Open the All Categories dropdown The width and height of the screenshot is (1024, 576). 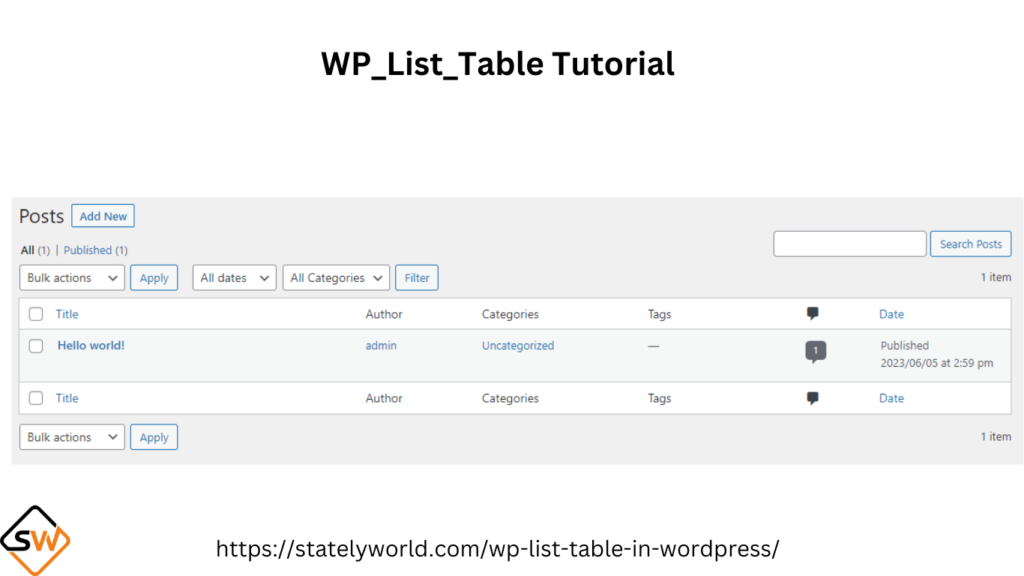coord(336,278)
